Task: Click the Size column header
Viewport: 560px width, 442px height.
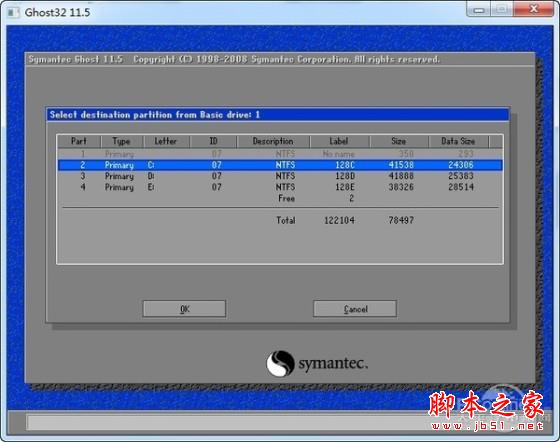Action: pos(399,141)
